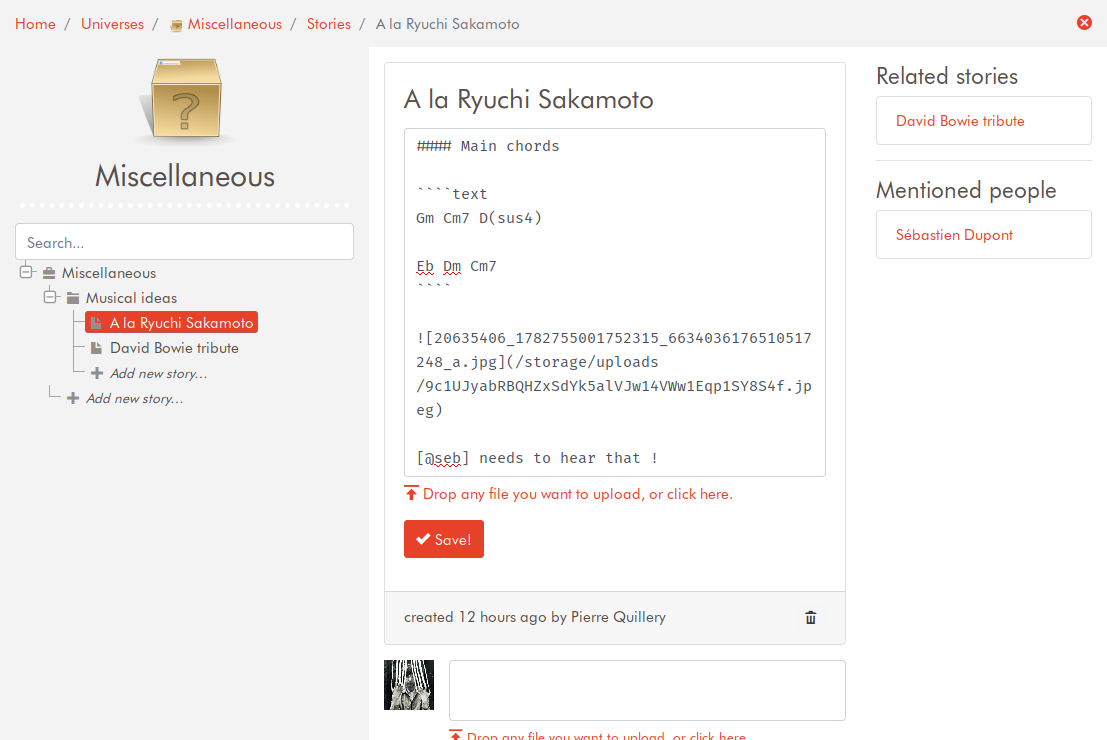Click the plus icon under Musical ideas stories

[x=97, y=373]
